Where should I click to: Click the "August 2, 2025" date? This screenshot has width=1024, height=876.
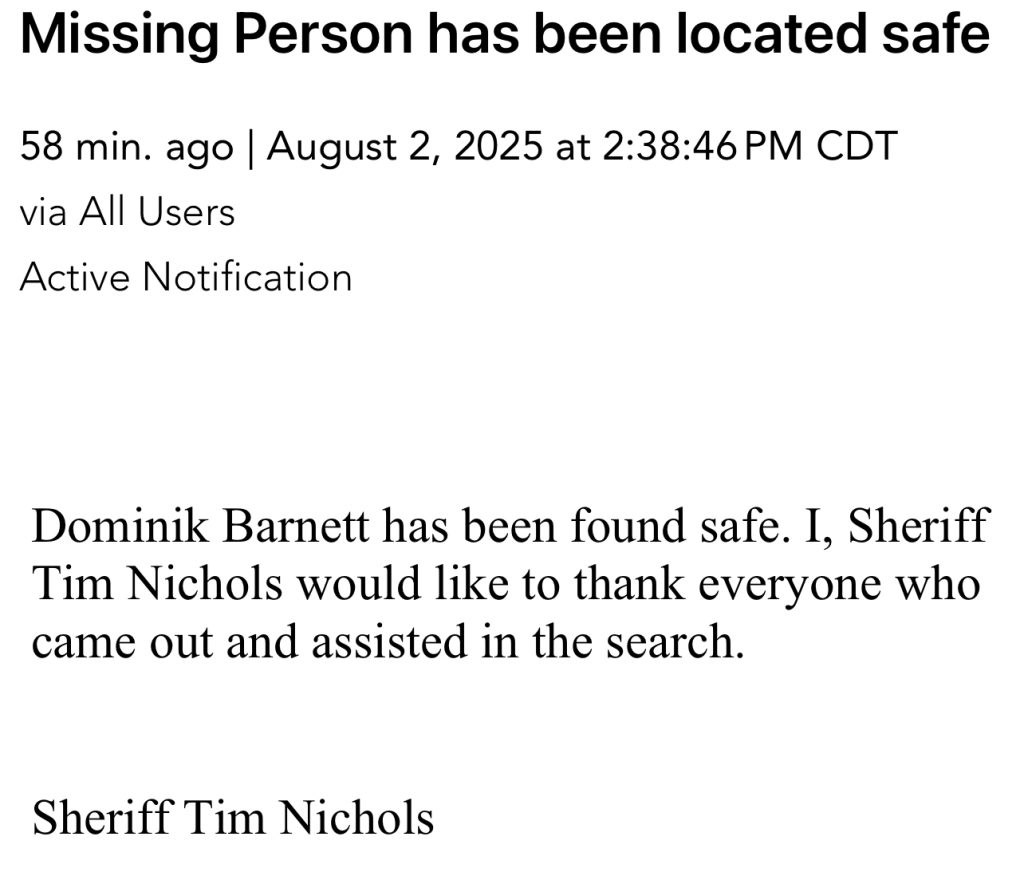point(404,148)
